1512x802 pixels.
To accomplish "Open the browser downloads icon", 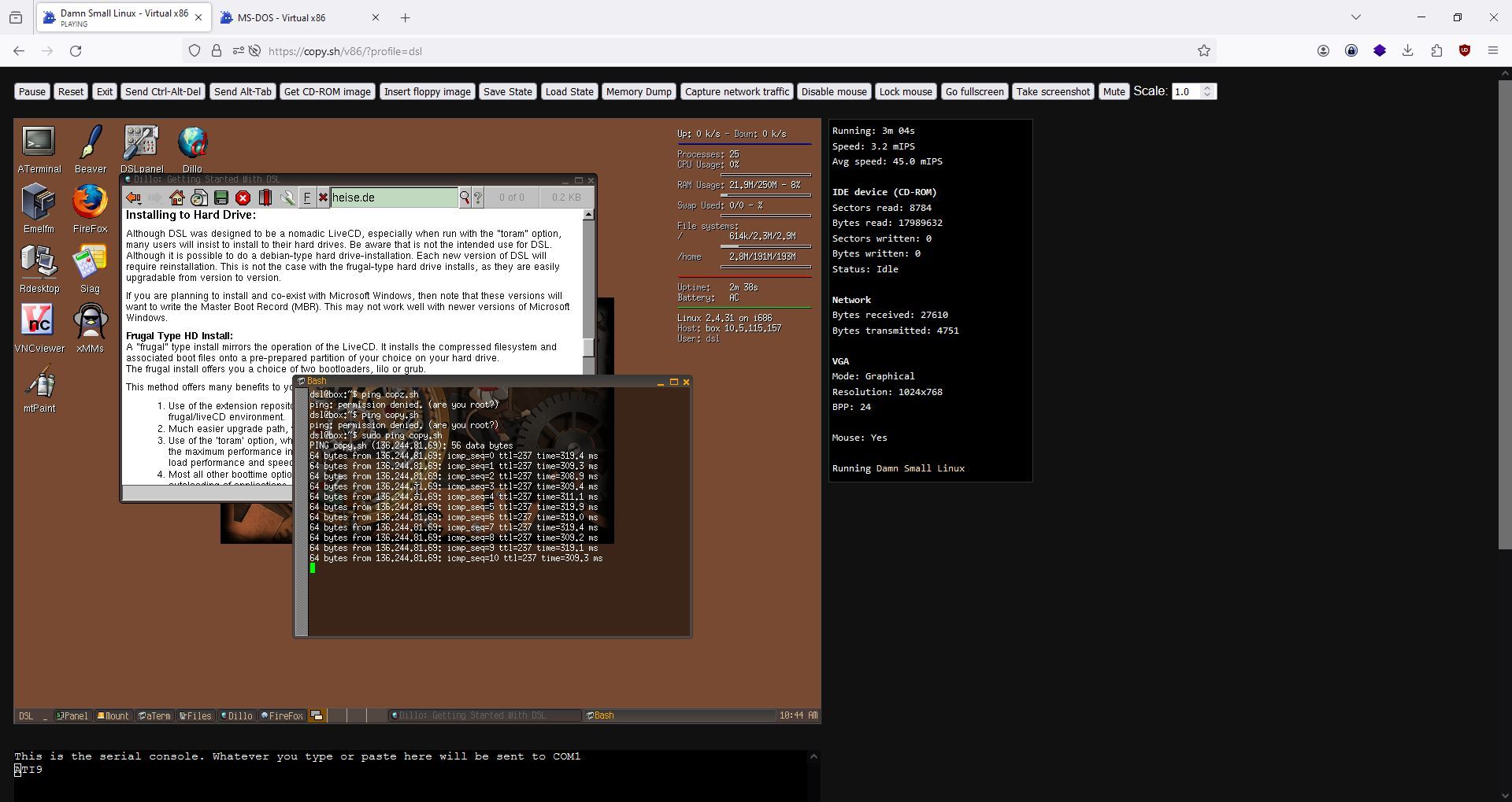I will [x=1408, y=51].
